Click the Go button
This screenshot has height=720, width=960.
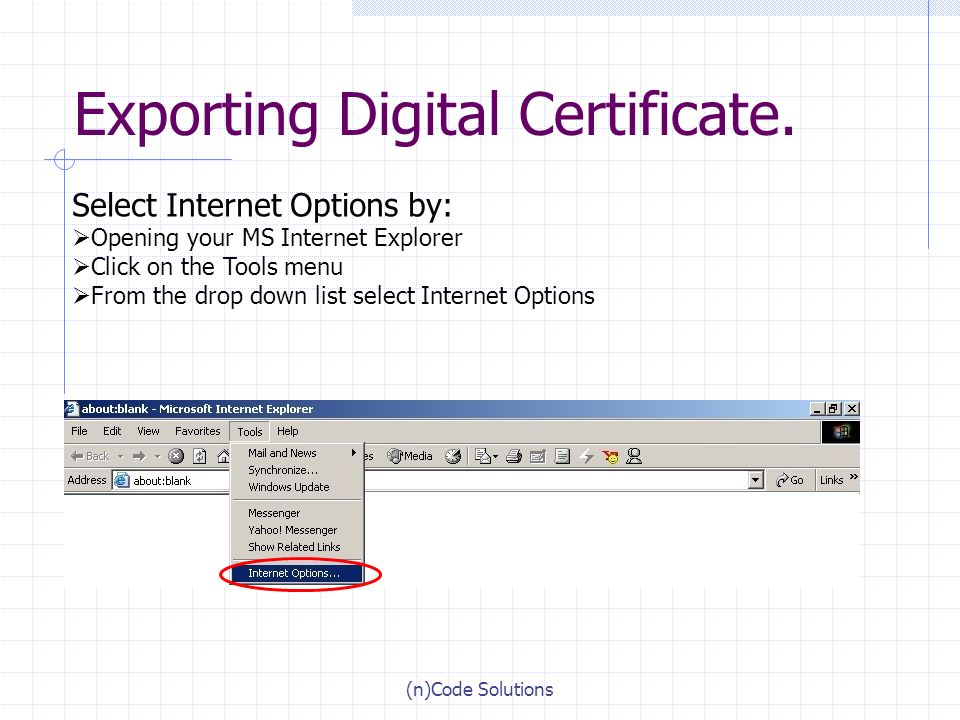(x=789, y=481)
